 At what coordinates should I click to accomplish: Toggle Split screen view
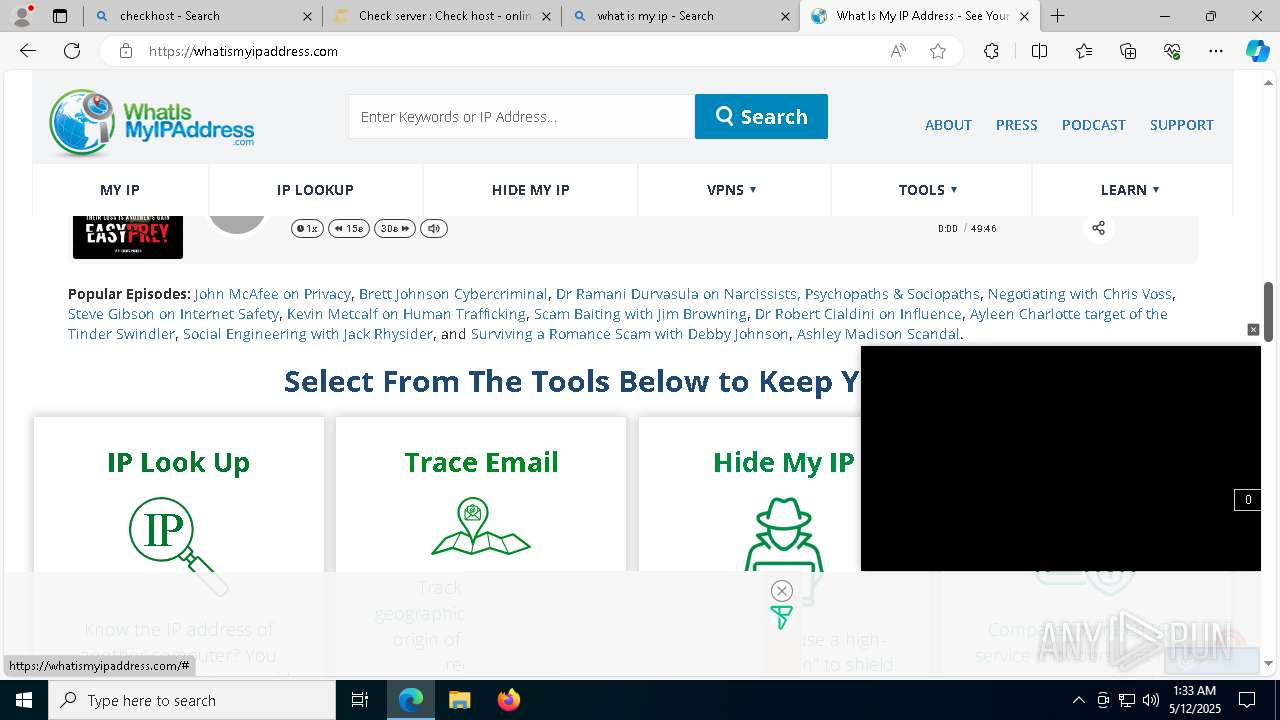tap(1039, 51)
